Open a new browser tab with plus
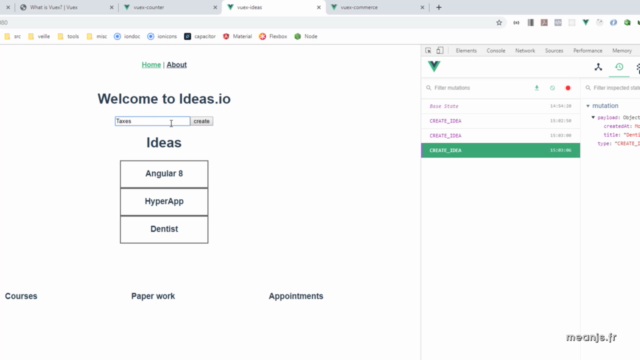This screenshot has width=640, height=360. tap(439, 7)
